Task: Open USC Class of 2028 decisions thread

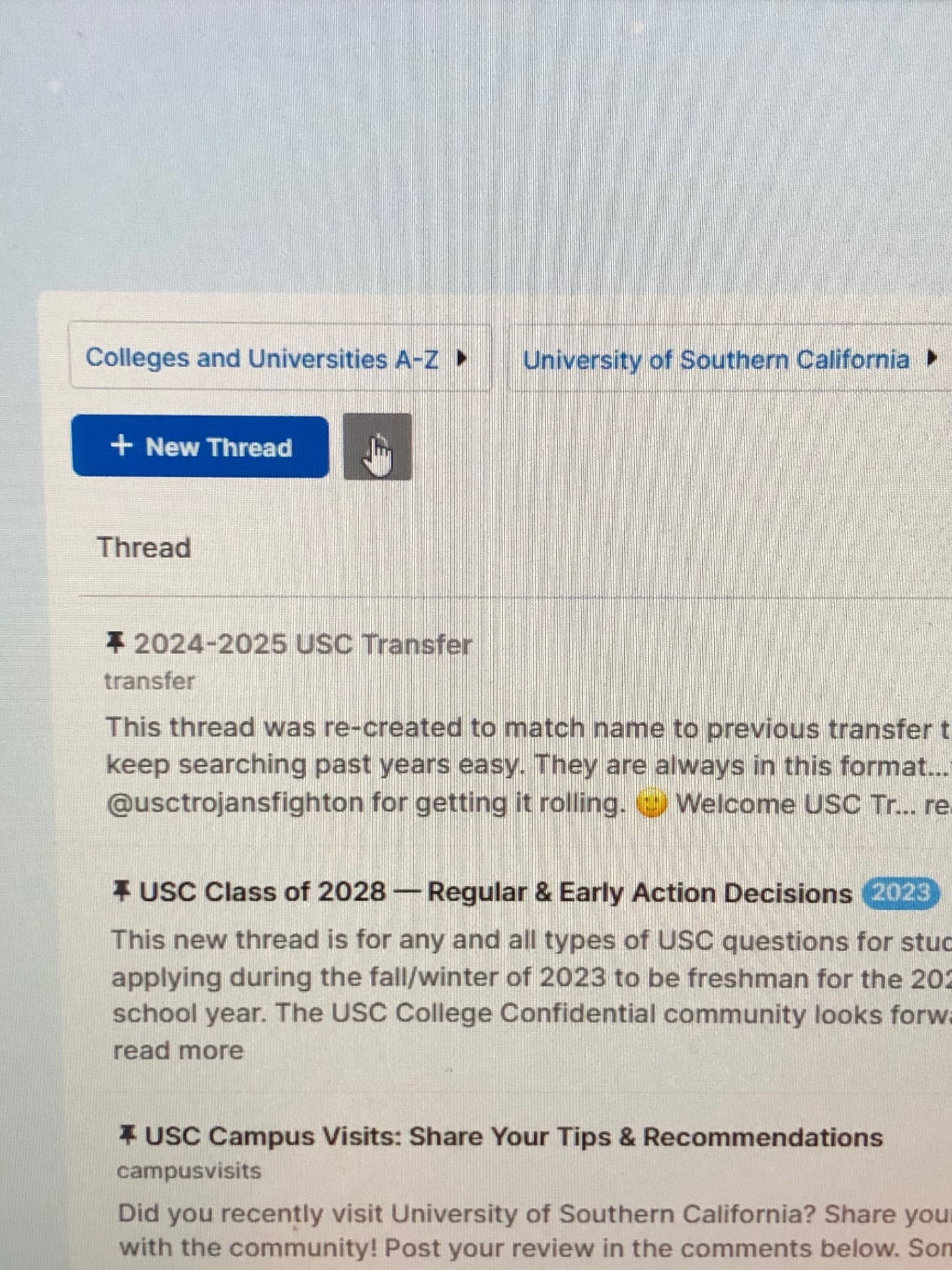Action: coord(495,892)
